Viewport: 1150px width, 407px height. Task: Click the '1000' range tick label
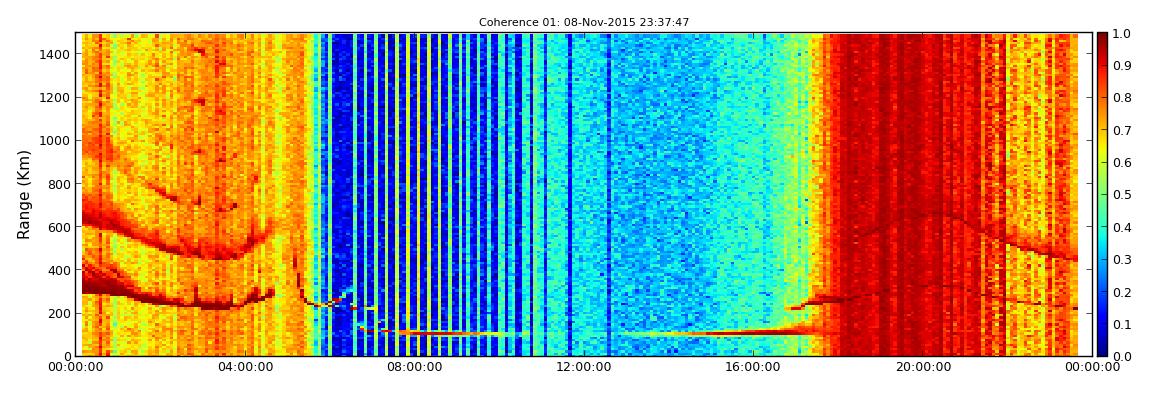[x=56, y=141]
